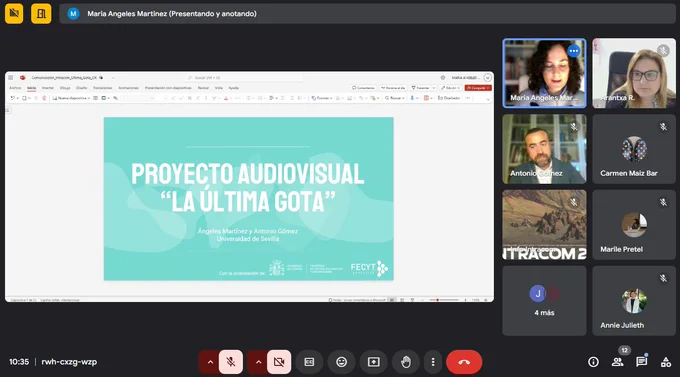The width and height of the screenshot is (680, 377).
Task: Click the yellow camera-off notice icon
Action: pyautogui.click(x=14, y=14)
